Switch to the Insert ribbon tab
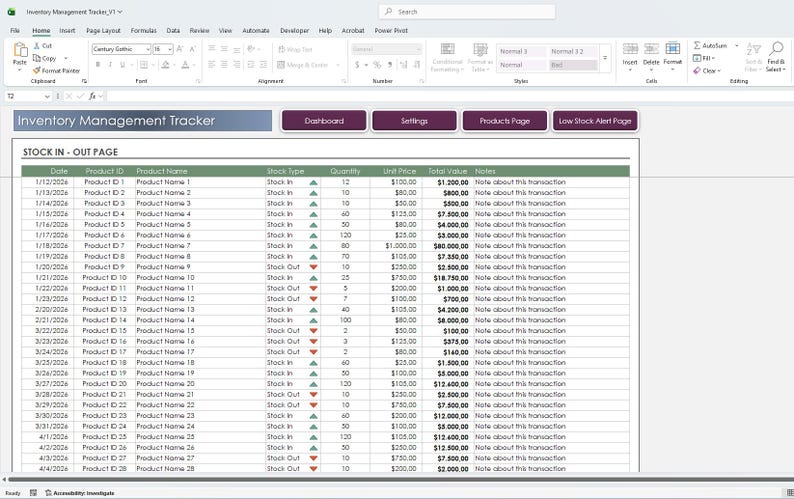This screenshot has height=499, width=794. pos(67,30)
